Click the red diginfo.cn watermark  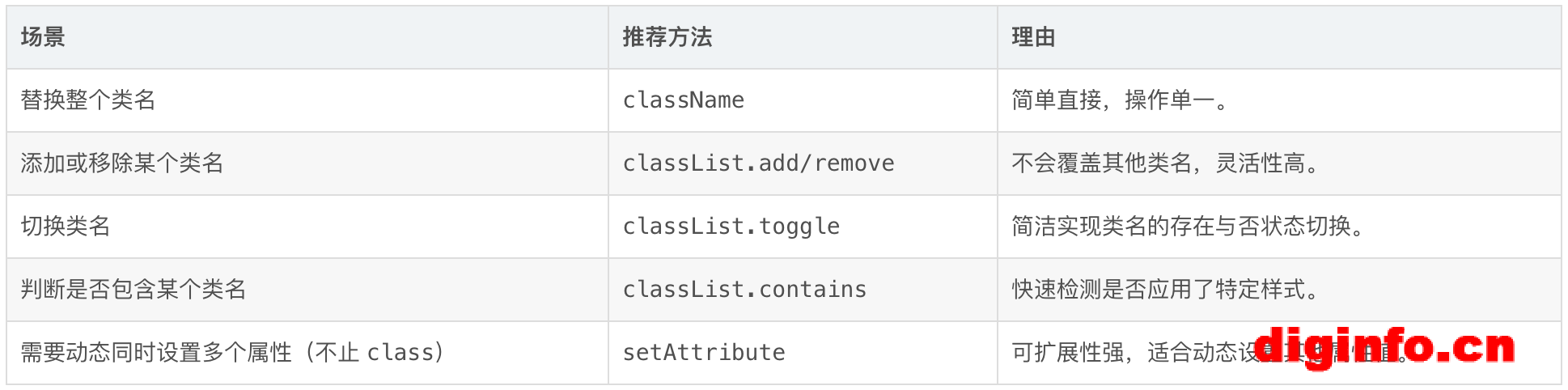1384,346
